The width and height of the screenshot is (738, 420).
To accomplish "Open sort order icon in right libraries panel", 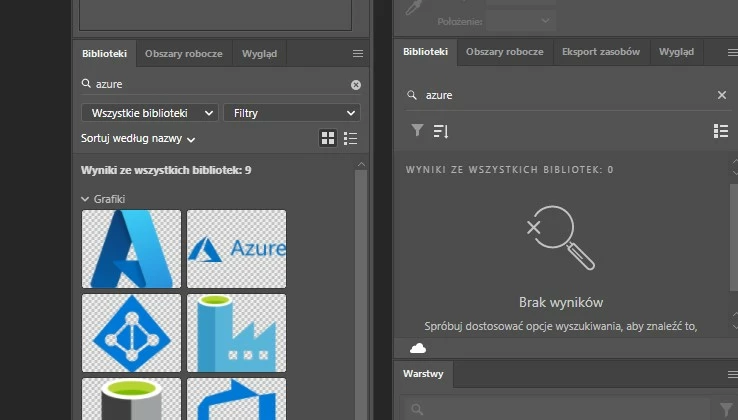I will tap(441, 131).
